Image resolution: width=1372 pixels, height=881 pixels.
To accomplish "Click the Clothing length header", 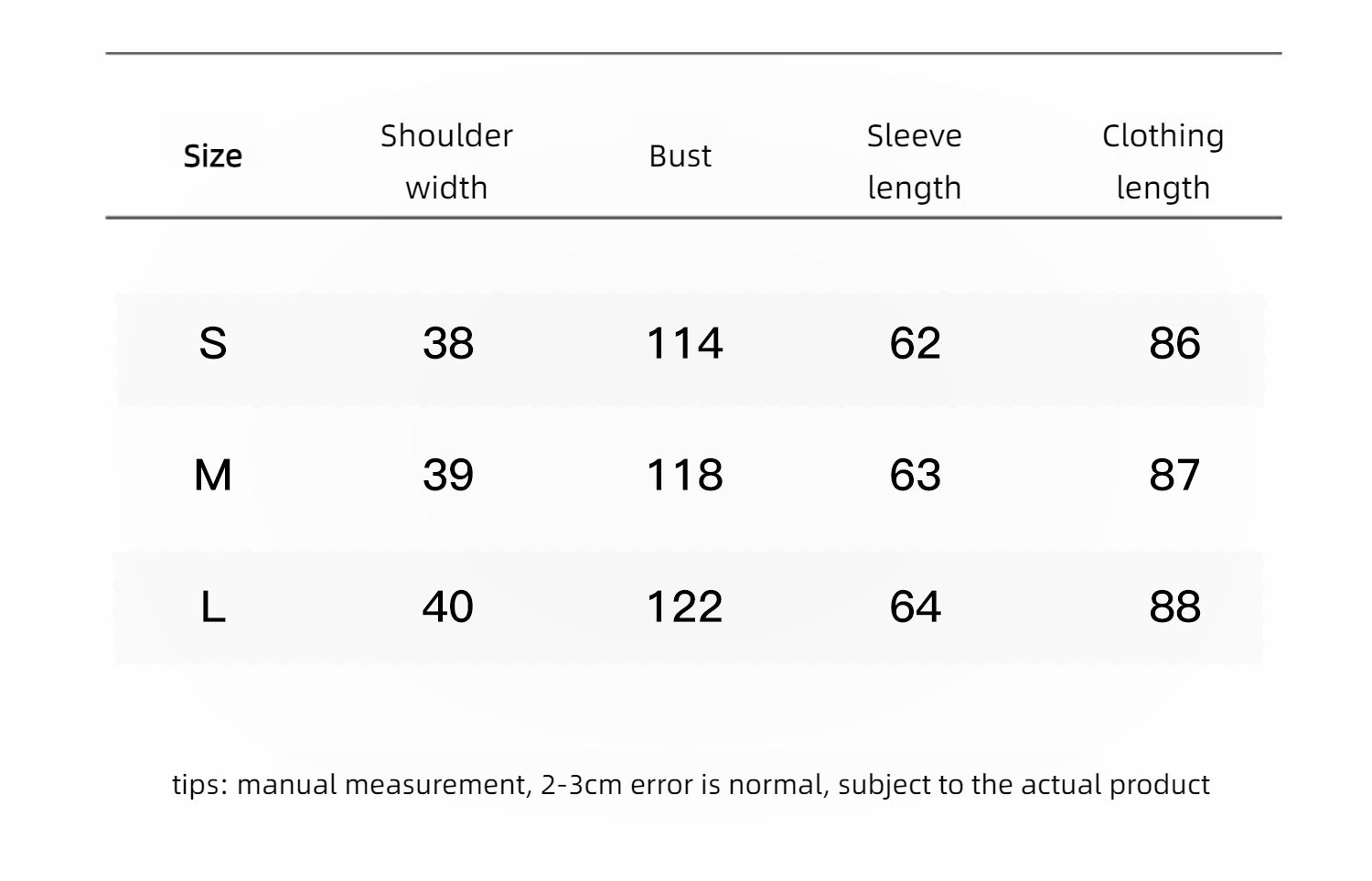I will pyautogui.click(x=1163, y=161).
